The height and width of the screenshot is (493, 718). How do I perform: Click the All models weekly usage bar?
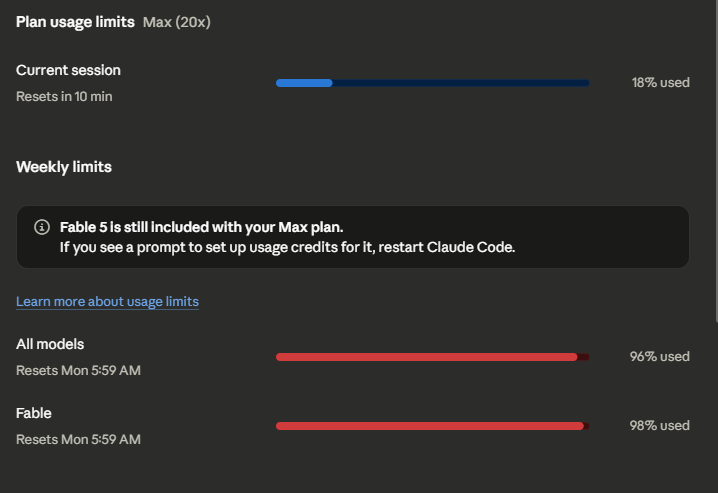click(x=432, y=357)
